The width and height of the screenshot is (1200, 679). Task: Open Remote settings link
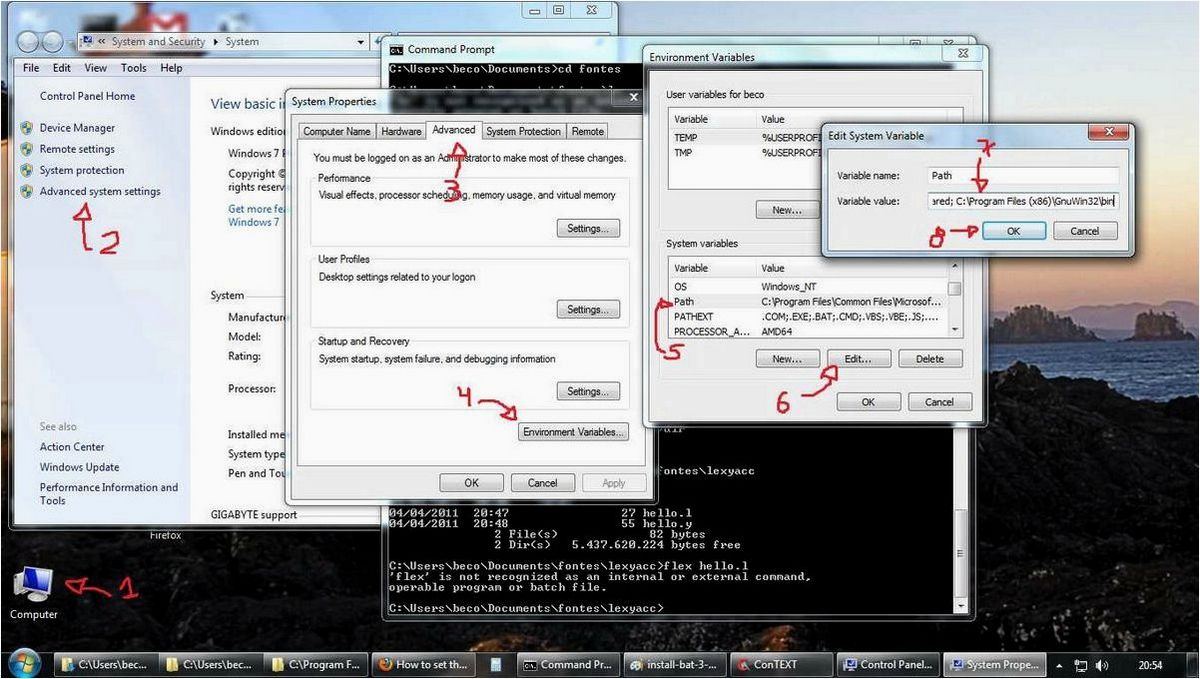pos(77,149)
